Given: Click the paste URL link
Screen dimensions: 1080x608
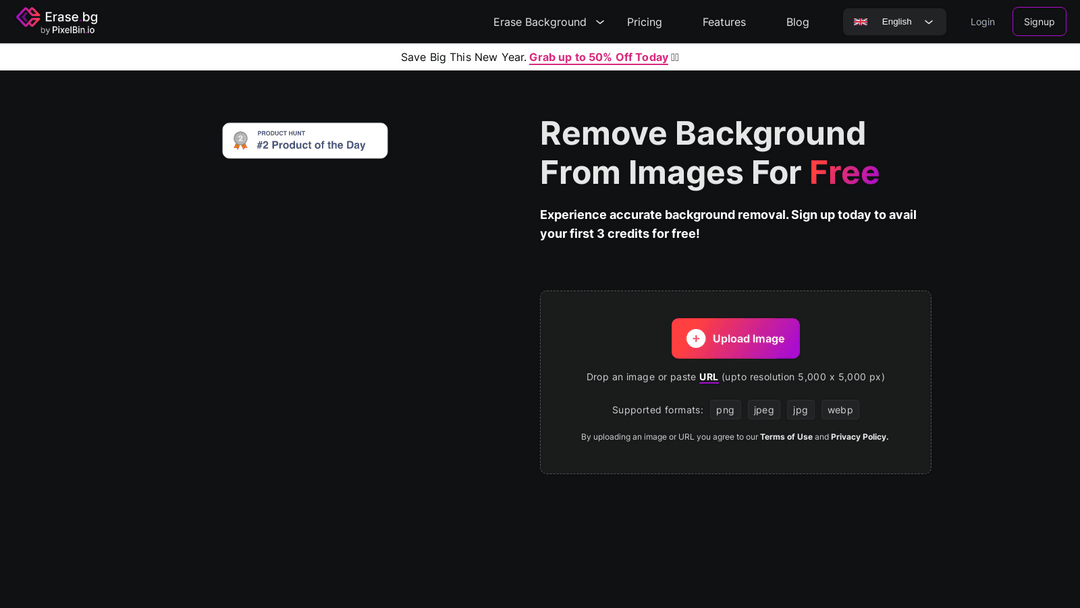Looking at the screenshot, I should [708, 377].
